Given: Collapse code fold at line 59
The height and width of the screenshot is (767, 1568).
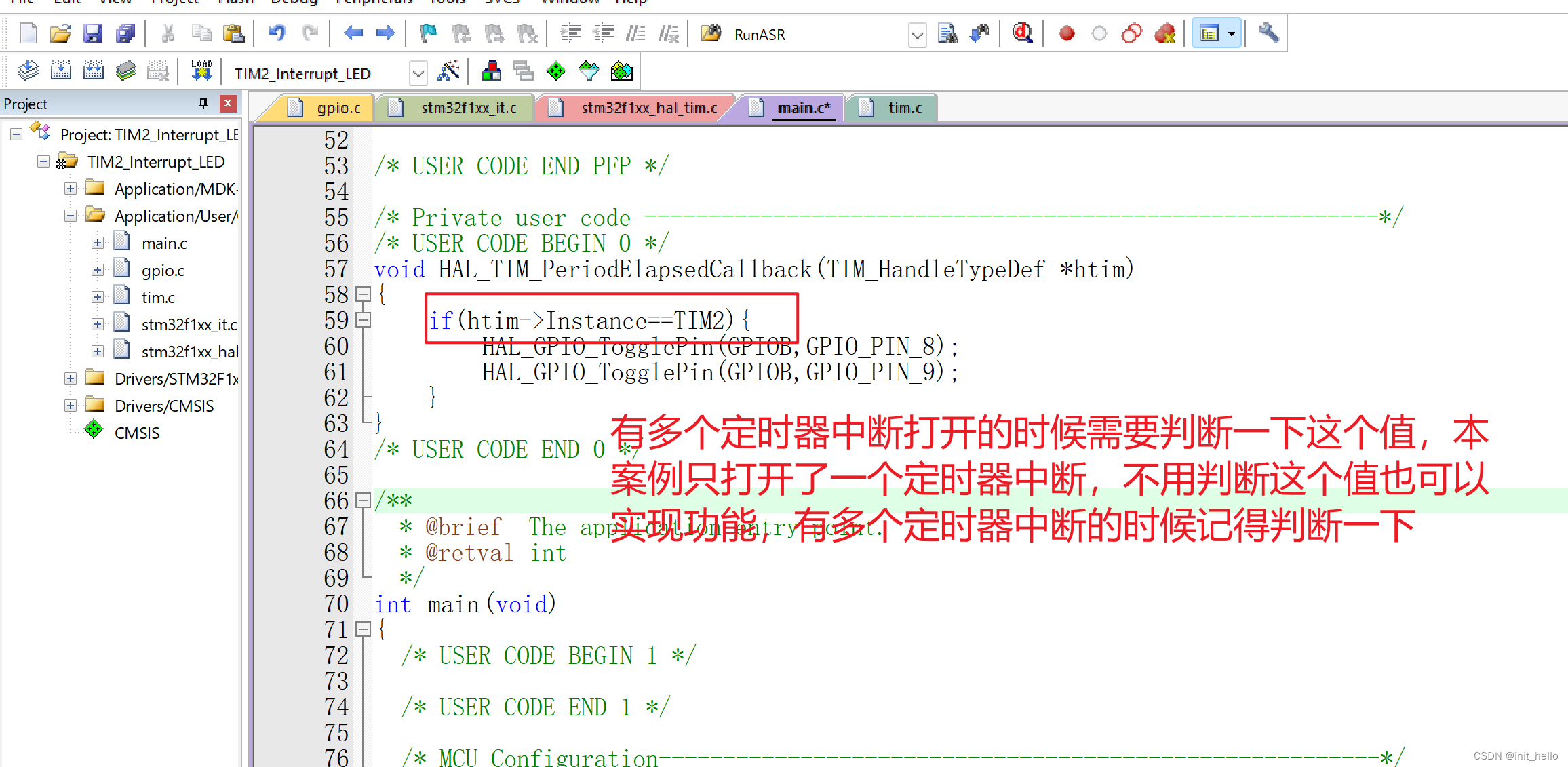Looking at the screenshot, I should [x=364, y=320].
